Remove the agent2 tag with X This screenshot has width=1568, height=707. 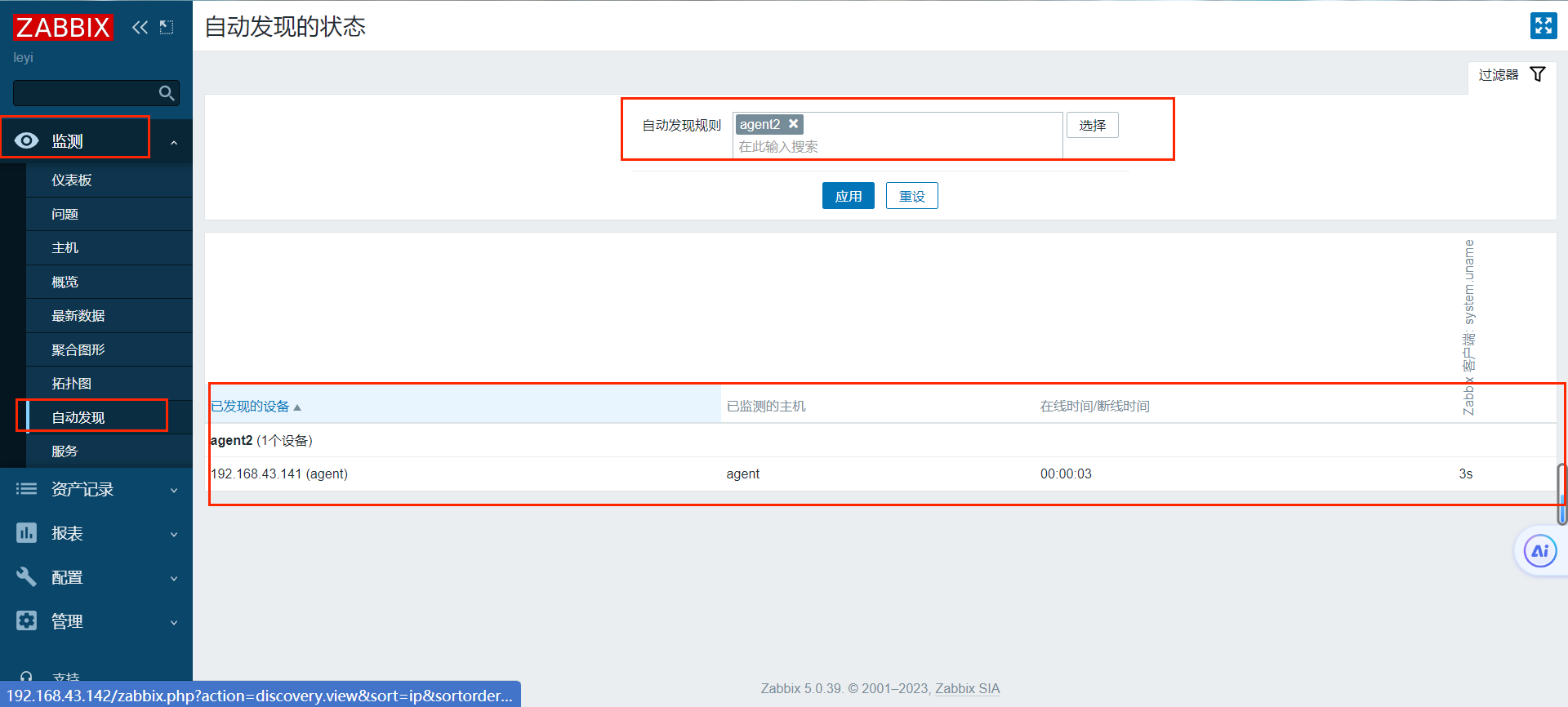click(x=793, y=124)
